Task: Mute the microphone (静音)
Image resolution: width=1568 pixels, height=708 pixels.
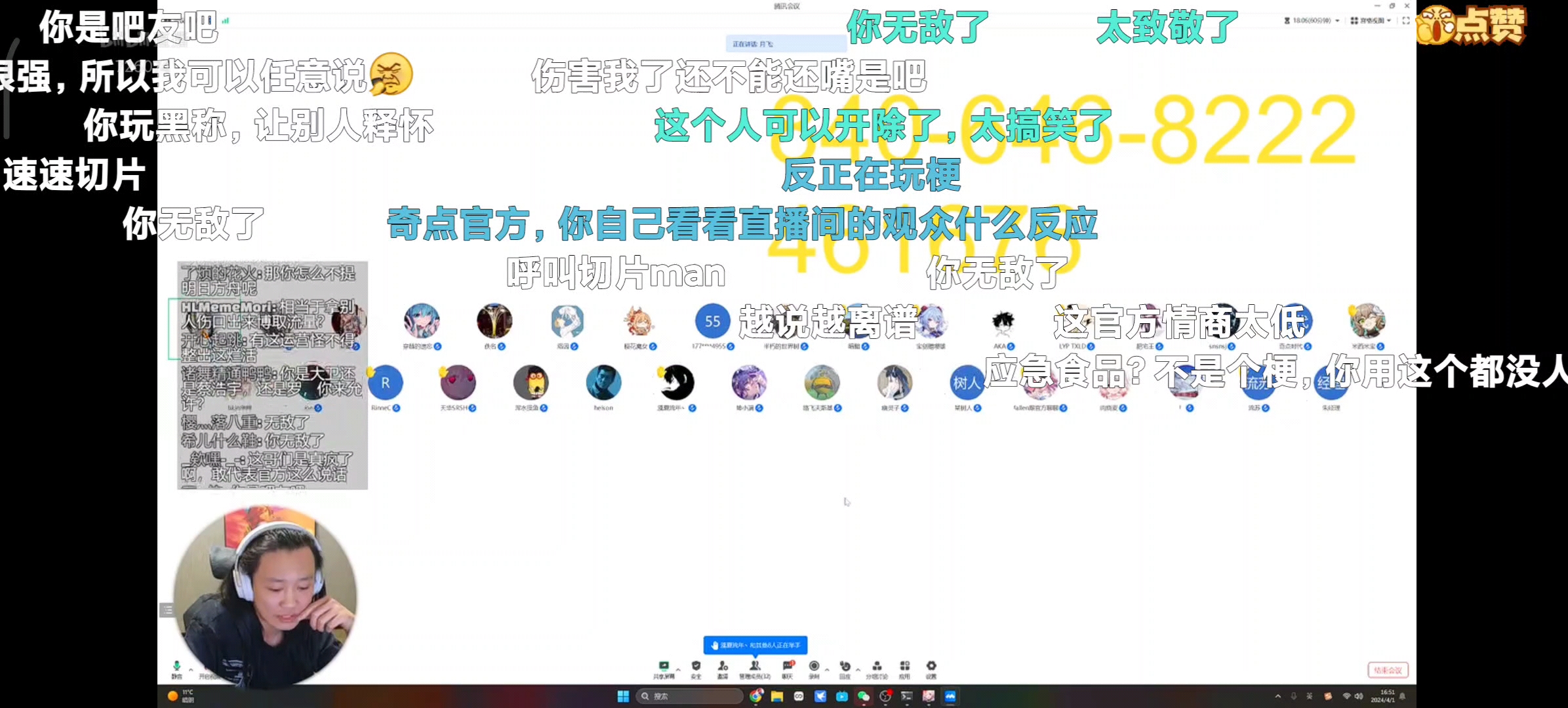Action: pos(176,665)
